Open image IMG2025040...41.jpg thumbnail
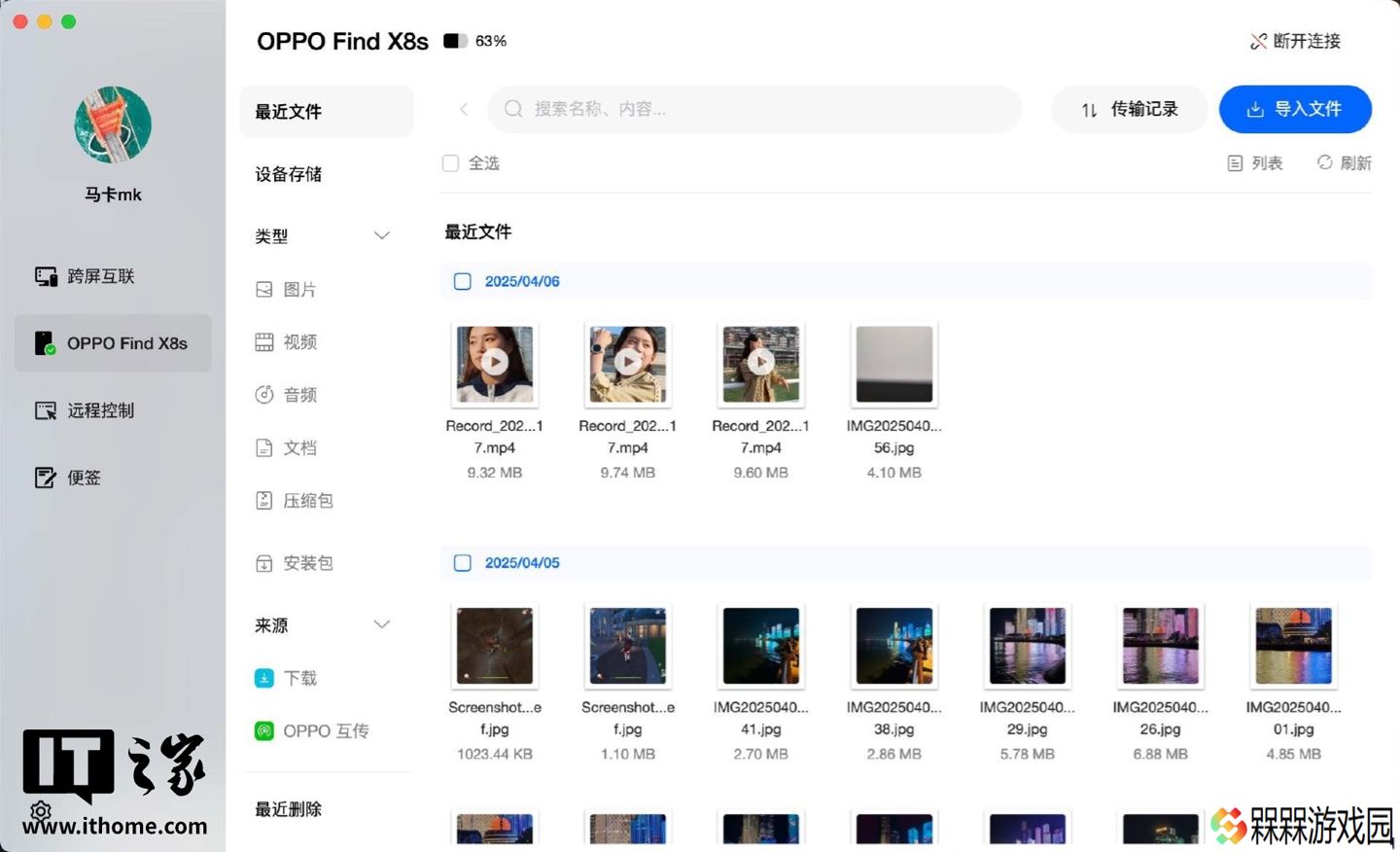Viewport: 1400px width, 852px height. [761, 646]
